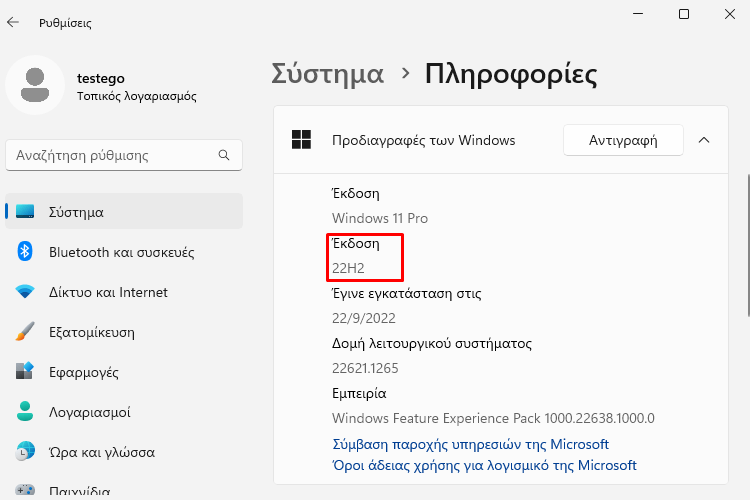Screen dimensions: 750x500
Task: Click the Wi-Fi icon for Δίκτυο και Internet
Action: [x=25, y=291]
